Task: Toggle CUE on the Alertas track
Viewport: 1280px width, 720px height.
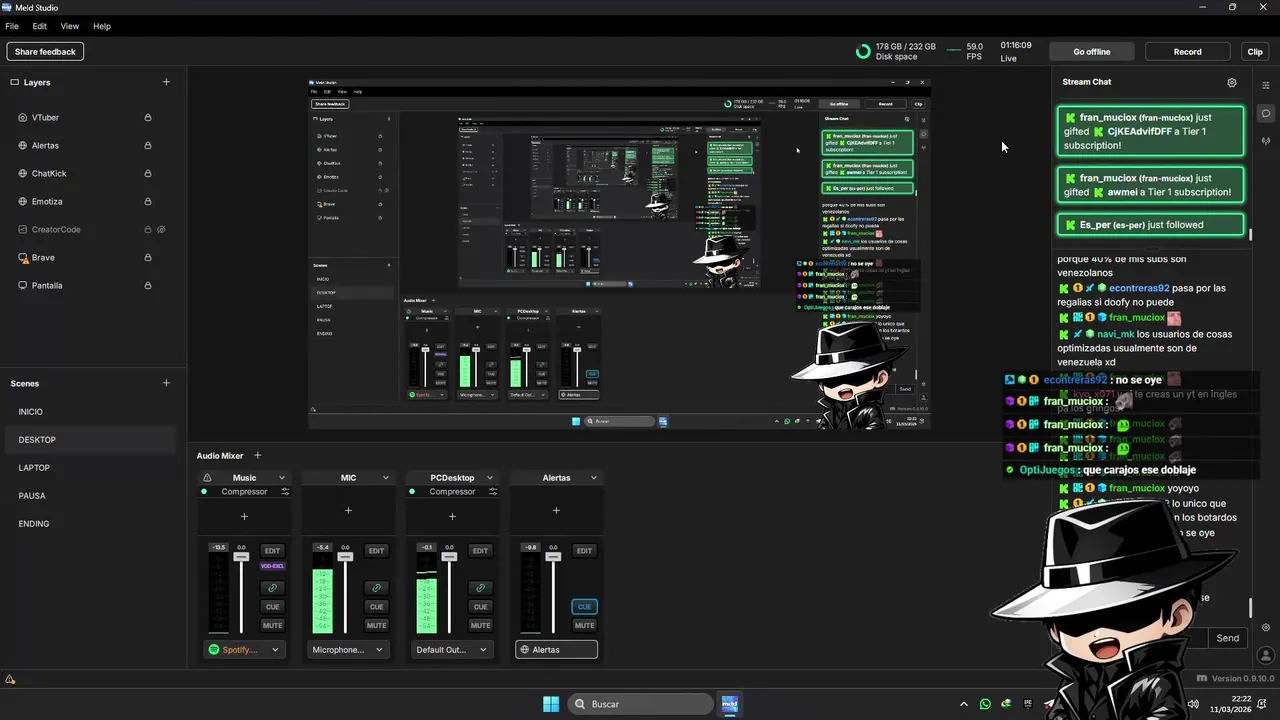Action: (x=584, y=607)
